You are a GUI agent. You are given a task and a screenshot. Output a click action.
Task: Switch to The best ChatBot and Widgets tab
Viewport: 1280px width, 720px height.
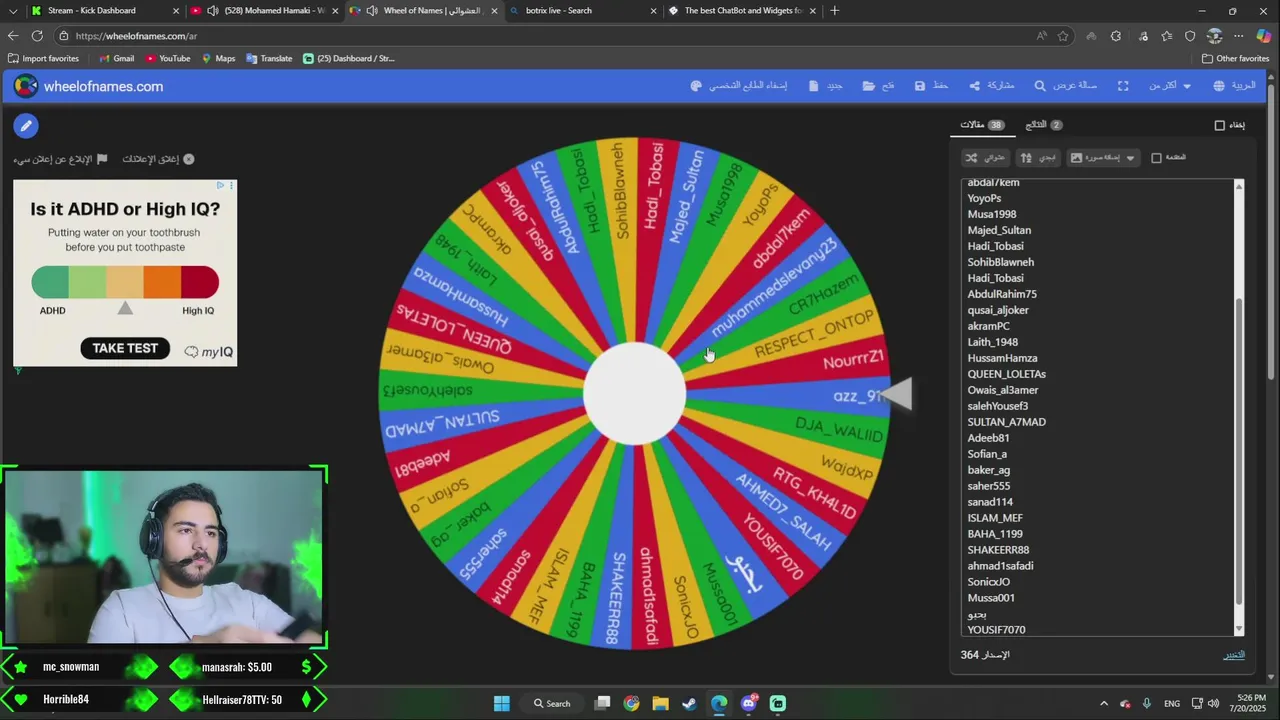[x=740, y=10]
